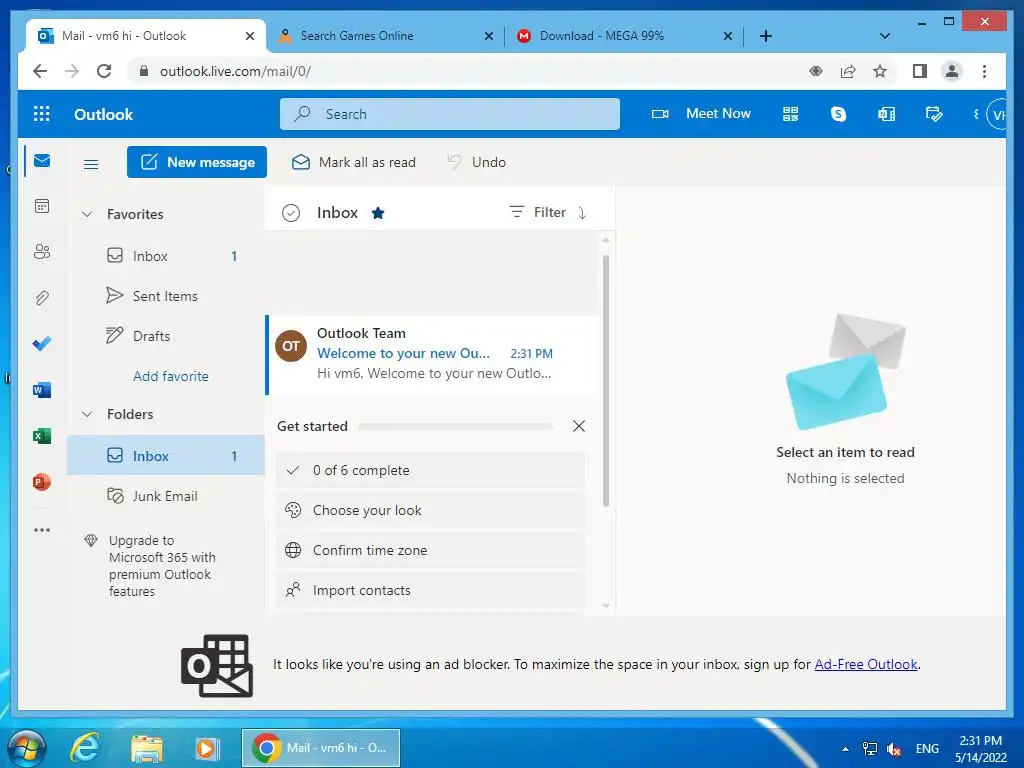Open the Files paperclip icon

click(x=42, y=298)
